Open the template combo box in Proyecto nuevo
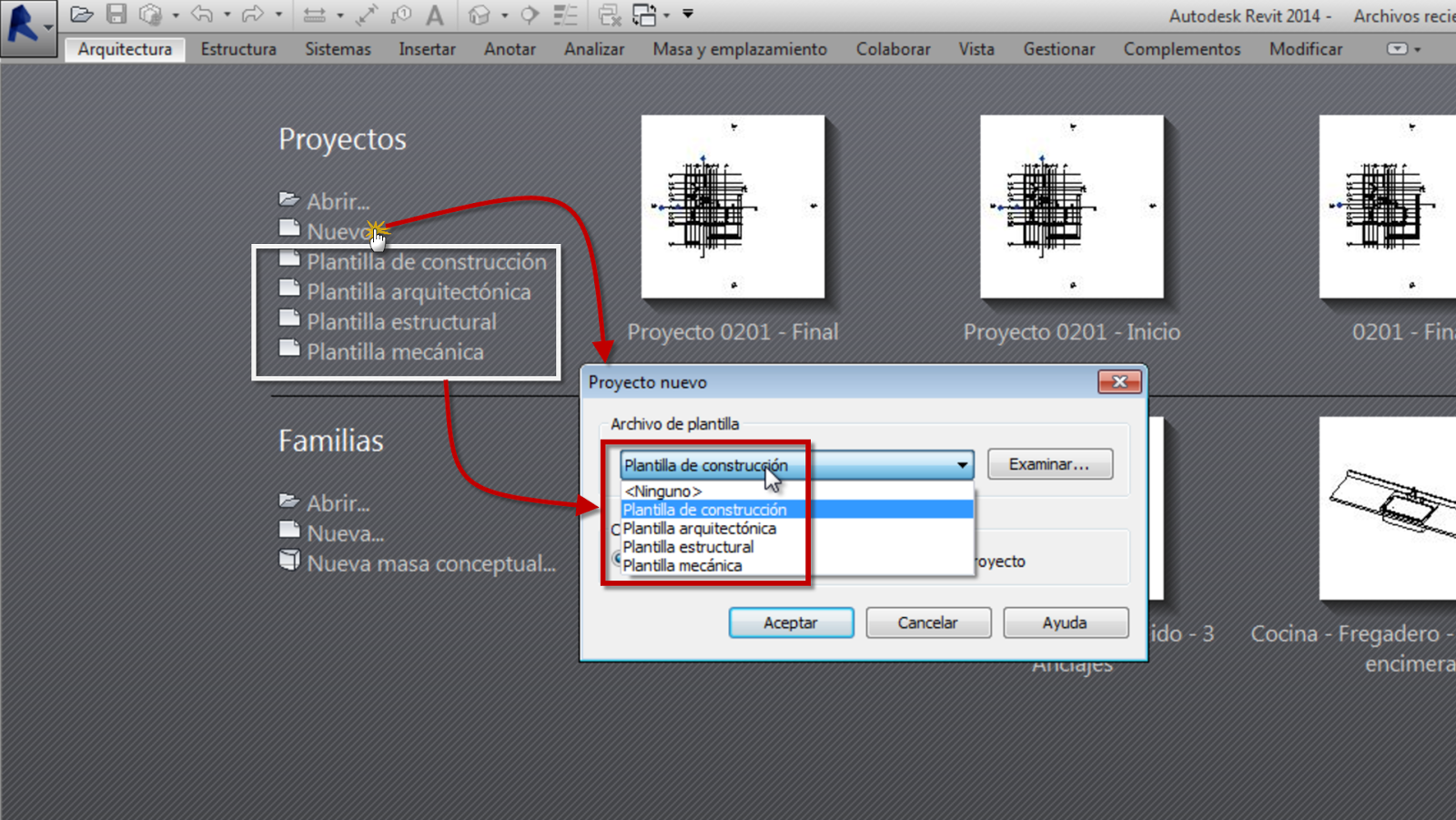The width and height of the screenshot is (1456, 820). coord(796,465)
